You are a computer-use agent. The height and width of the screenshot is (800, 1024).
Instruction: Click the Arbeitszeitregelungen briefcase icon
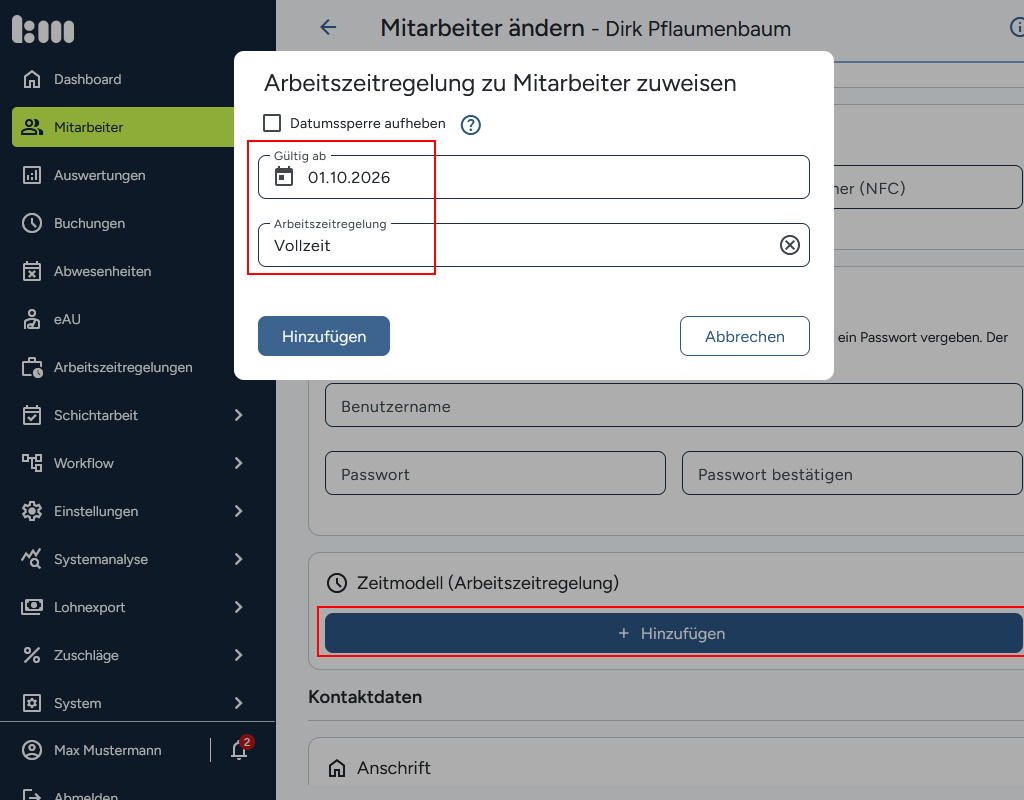(x=31, y=368)
